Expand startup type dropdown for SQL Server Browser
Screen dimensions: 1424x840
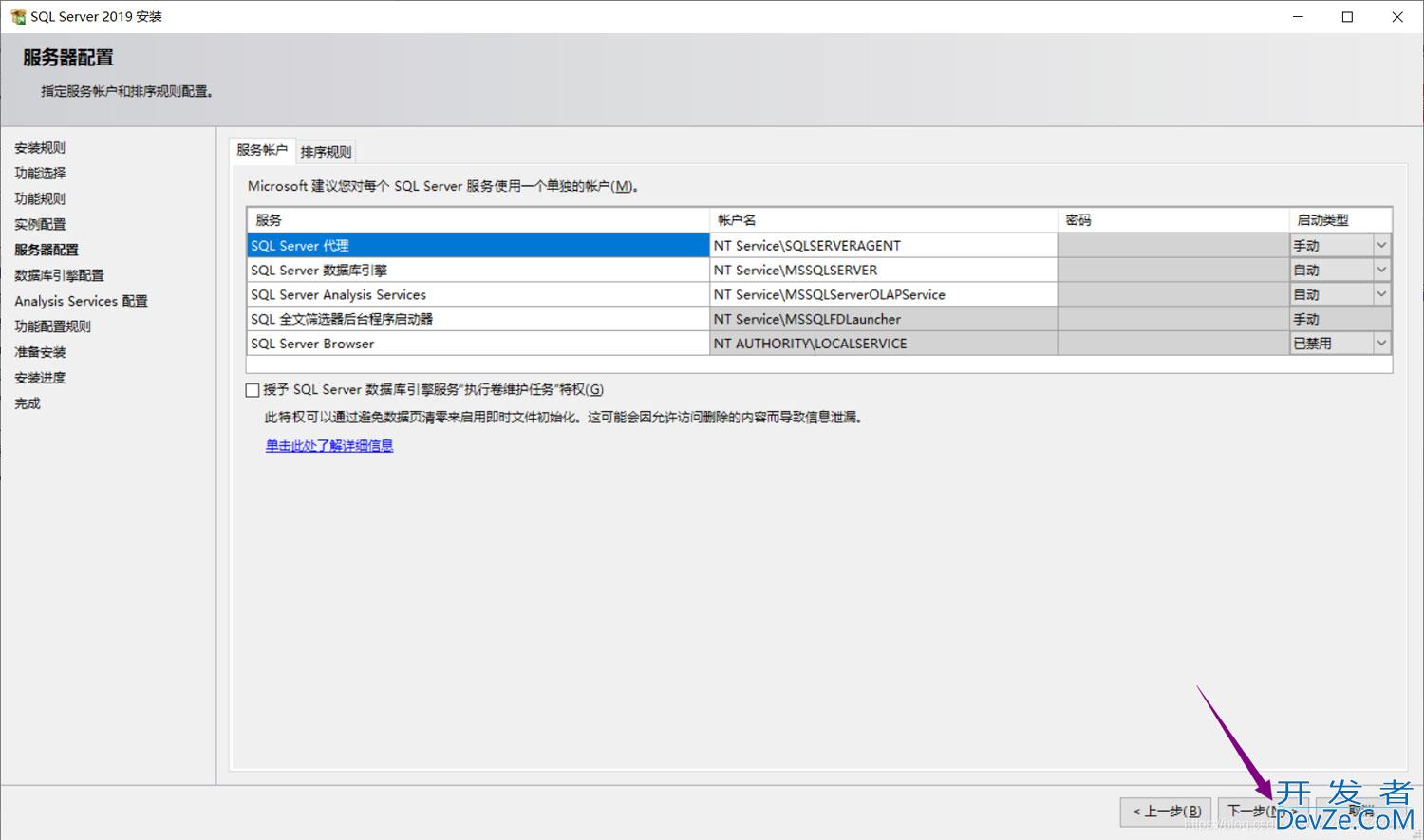1381,344
